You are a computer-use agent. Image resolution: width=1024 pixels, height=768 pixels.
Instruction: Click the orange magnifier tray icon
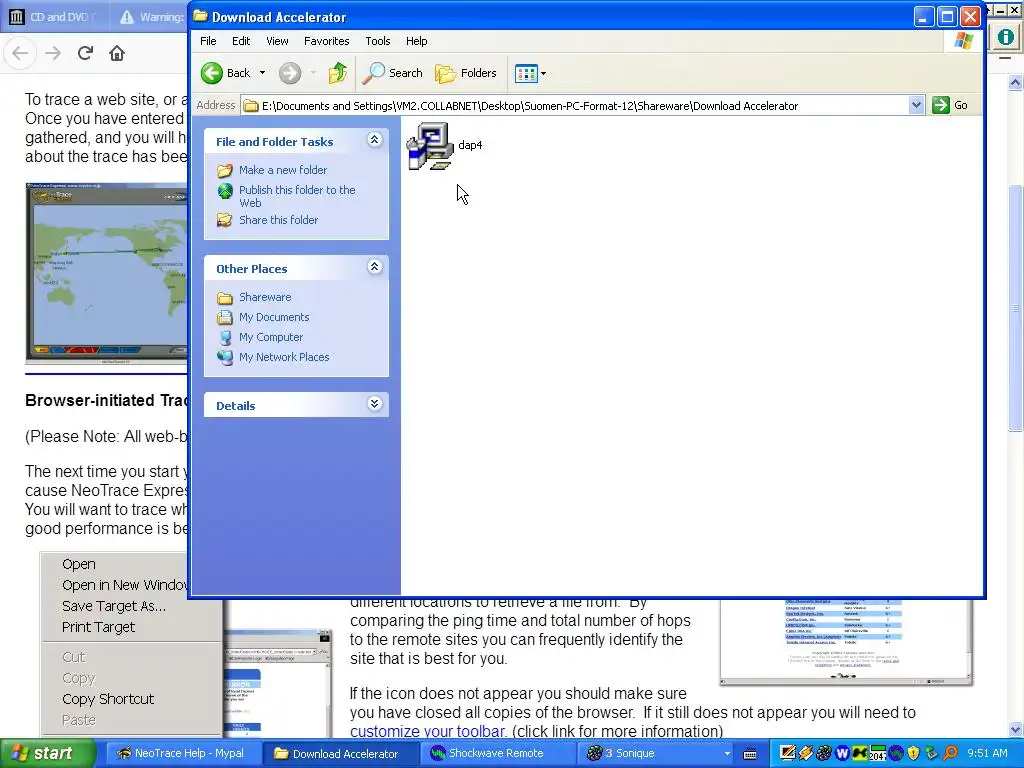pyautogui.click(x=950, y=754)
